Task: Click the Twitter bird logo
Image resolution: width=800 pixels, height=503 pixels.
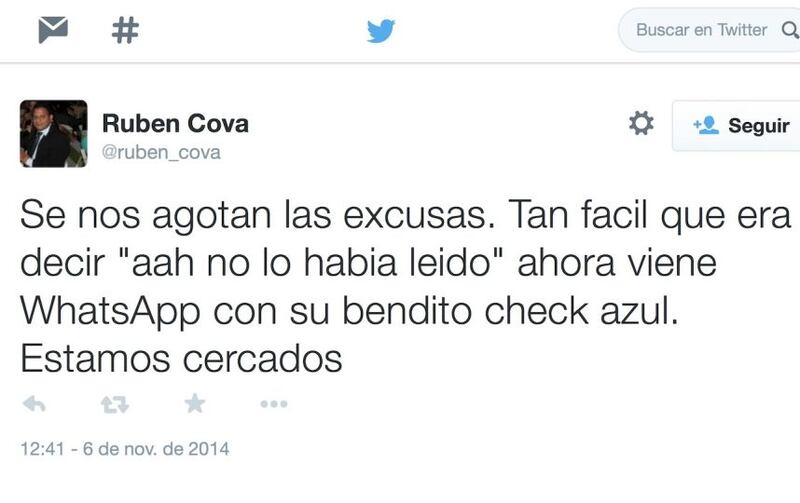Action: (381, 31)
